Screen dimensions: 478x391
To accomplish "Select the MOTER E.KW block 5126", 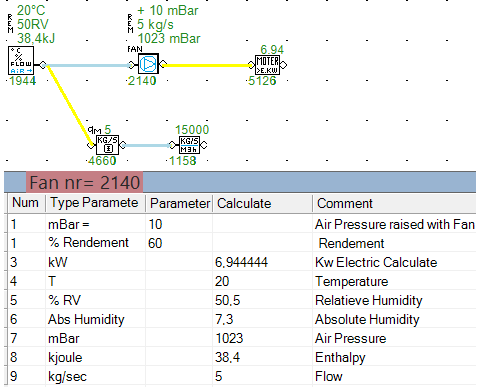I will 267,65.
